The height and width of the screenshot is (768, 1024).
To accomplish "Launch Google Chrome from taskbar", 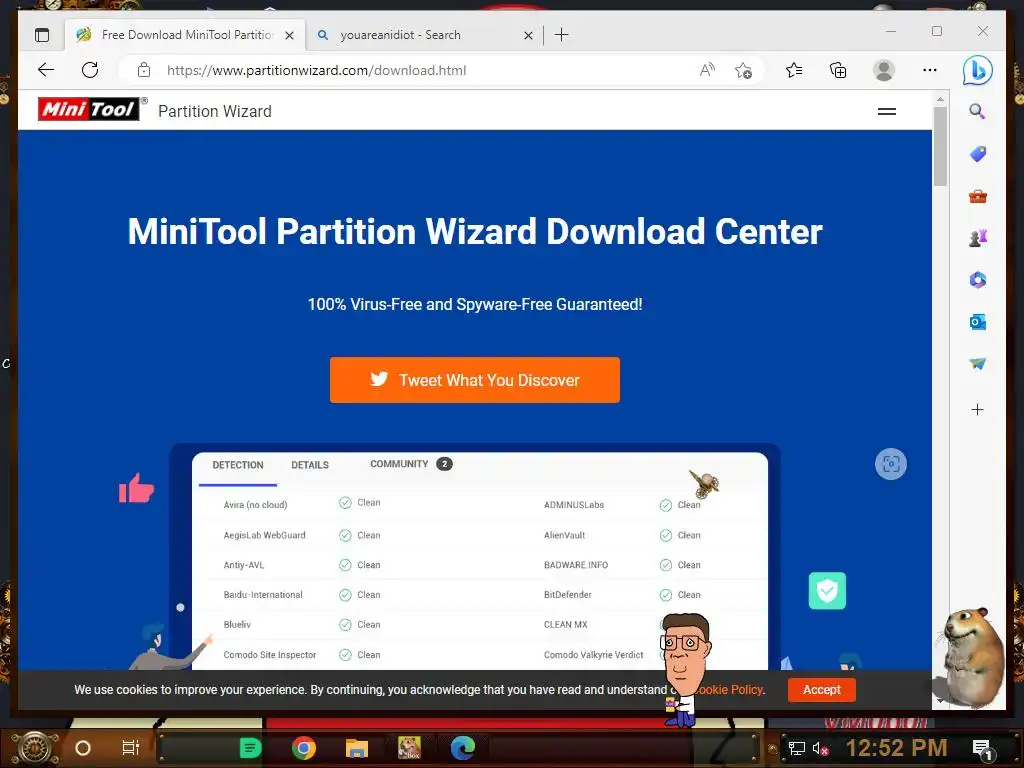I will click(304, 748).
